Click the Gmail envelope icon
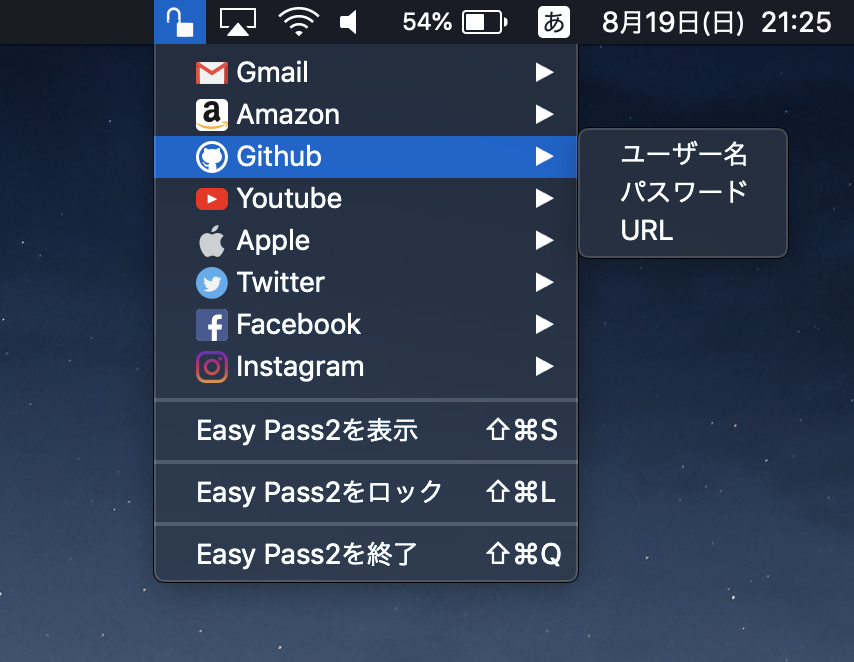This screenshot has height=662, width=854. coord(212,72)
